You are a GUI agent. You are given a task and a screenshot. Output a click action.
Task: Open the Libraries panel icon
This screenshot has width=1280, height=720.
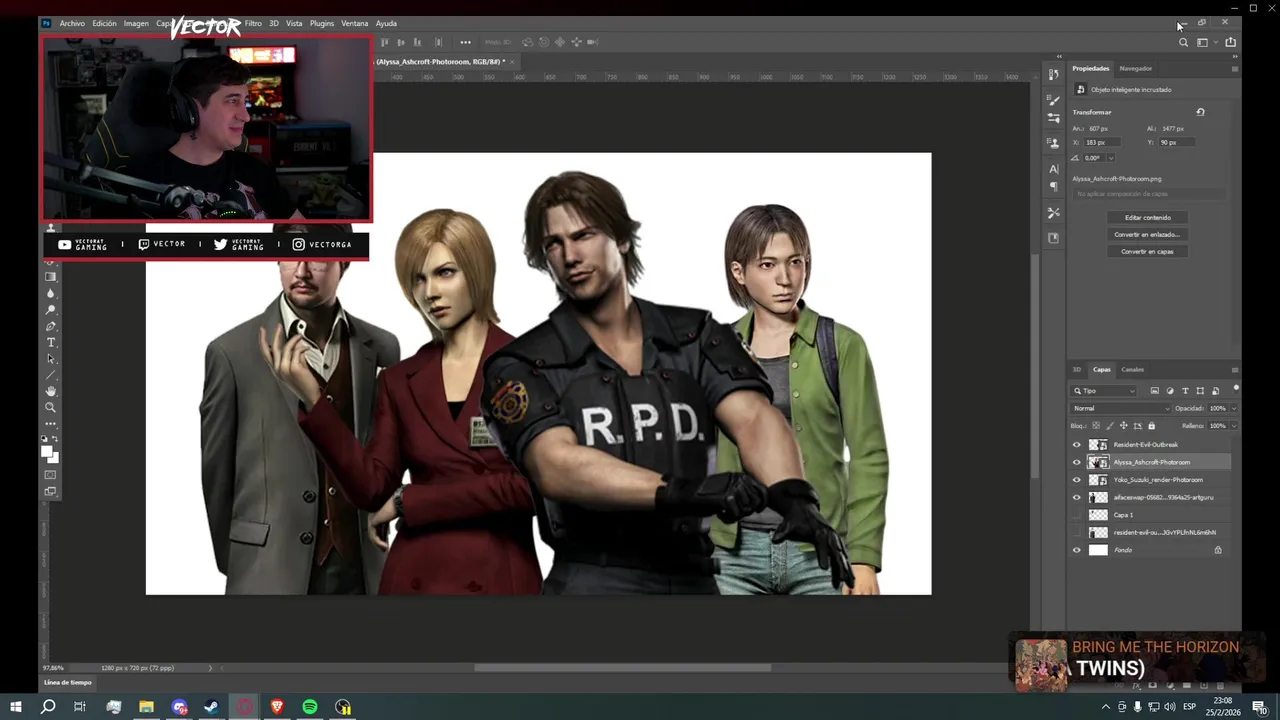click(1053, 238)
